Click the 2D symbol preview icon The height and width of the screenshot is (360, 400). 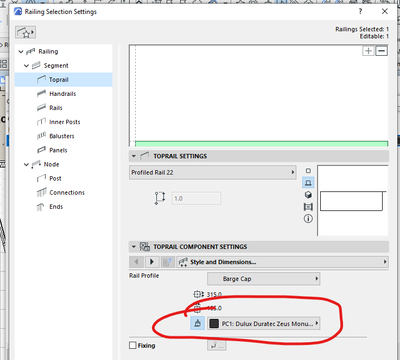[308, 171]
